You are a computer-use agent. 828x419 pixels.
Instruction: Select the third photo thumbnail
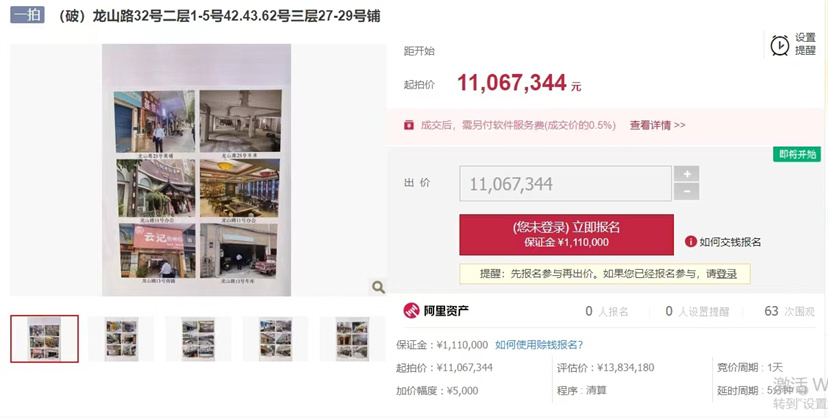coord(198,339)
